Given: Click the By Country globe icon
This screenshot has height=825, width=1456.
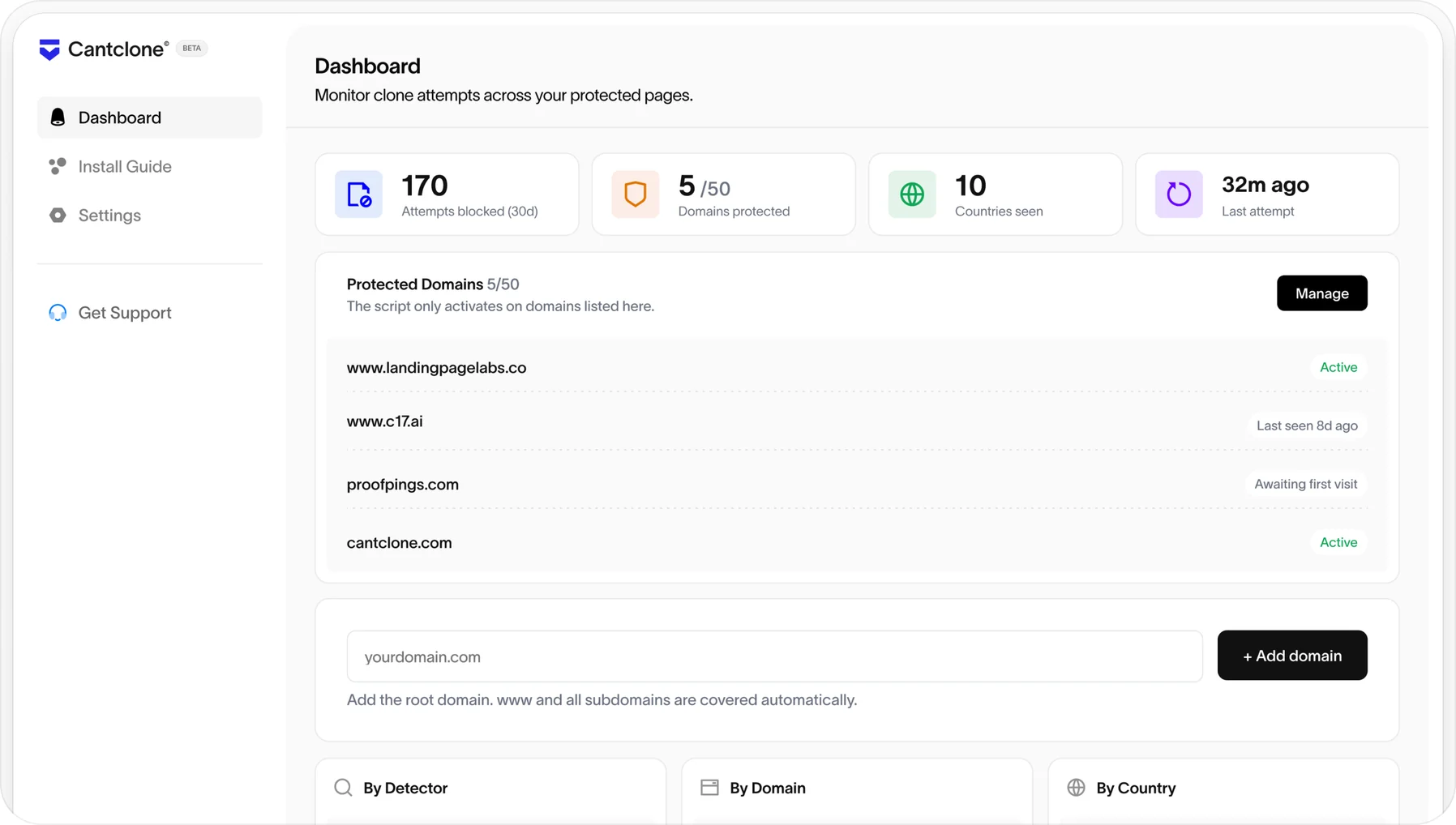Looking at the screenshot, I should point(1076,788).
